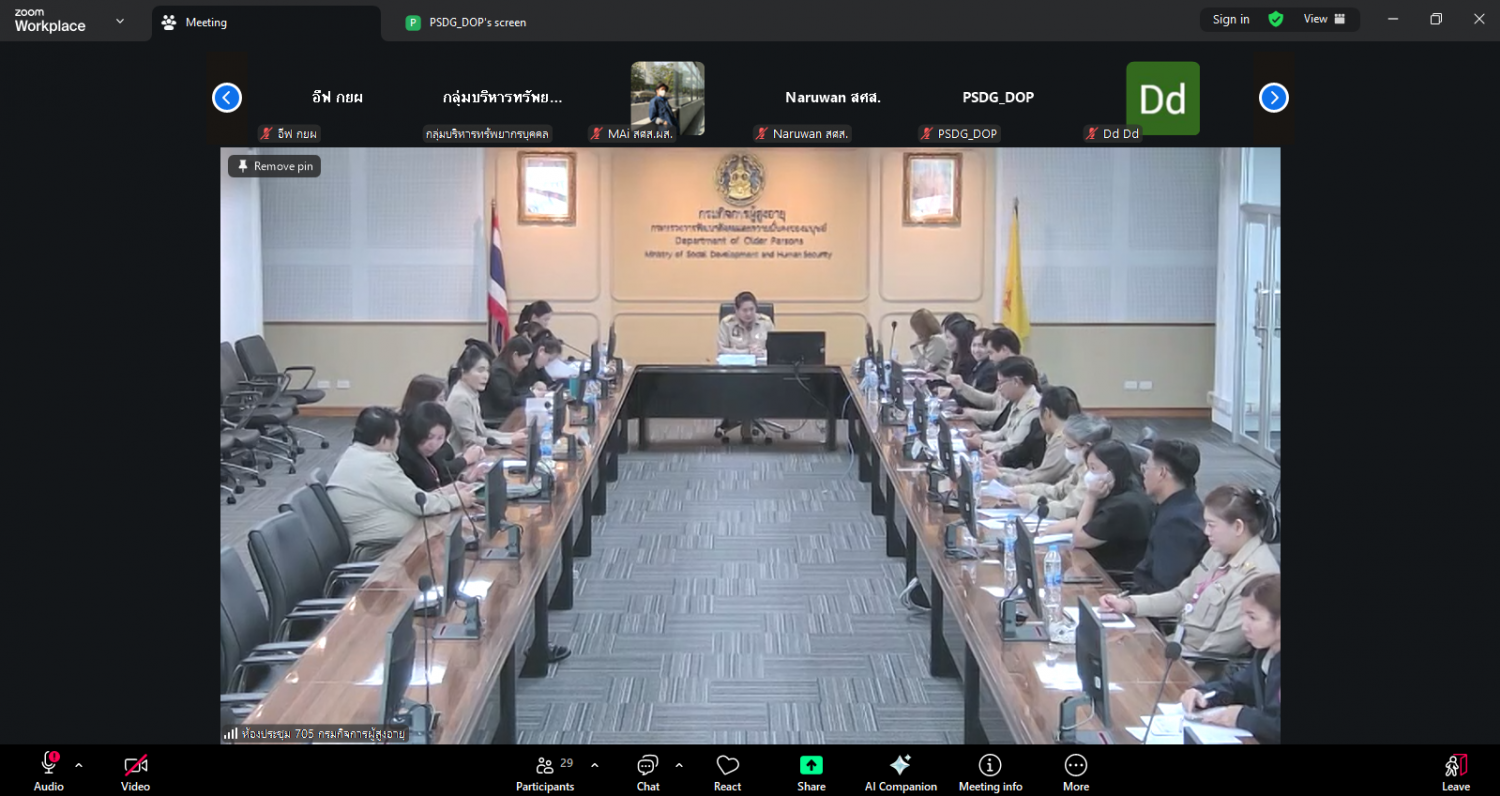
Task: Launch the AI Companion
Action: 900,770
